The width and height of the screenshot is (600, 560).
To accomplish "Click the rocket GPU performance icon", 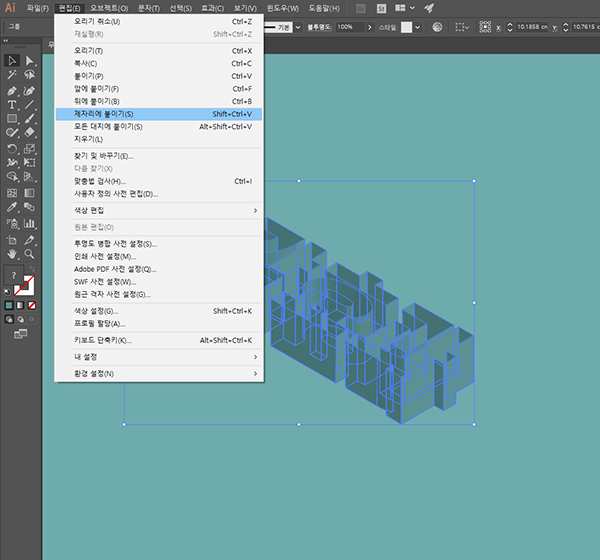I will pos(429,8).
